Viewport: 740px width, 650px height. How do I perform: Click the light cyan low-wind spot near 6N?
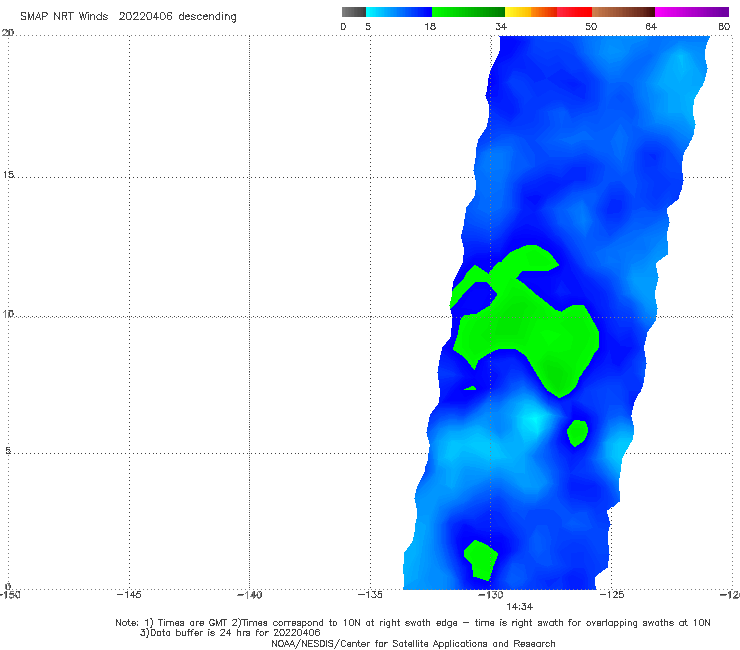coord(534,420)
